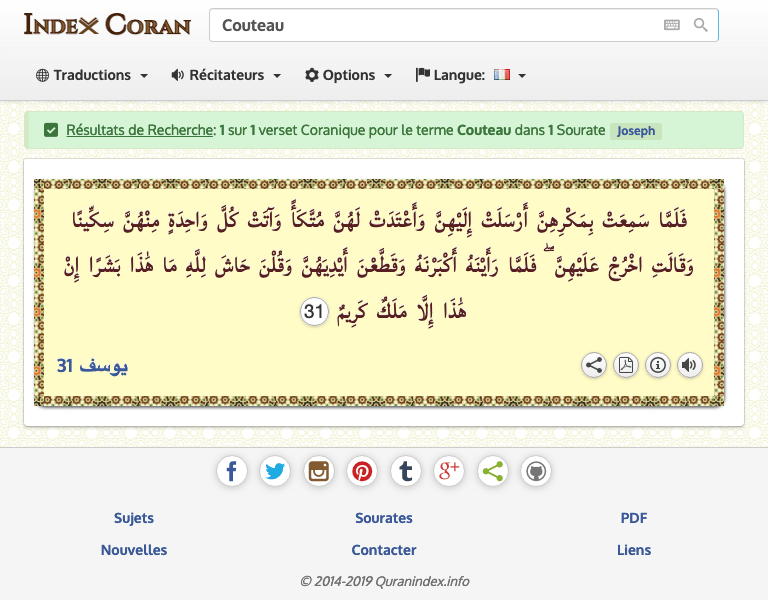The height and width of the screenshot is (600, 768).
Task: Click the Joseph sourate tag
Action: coord(636,131)
